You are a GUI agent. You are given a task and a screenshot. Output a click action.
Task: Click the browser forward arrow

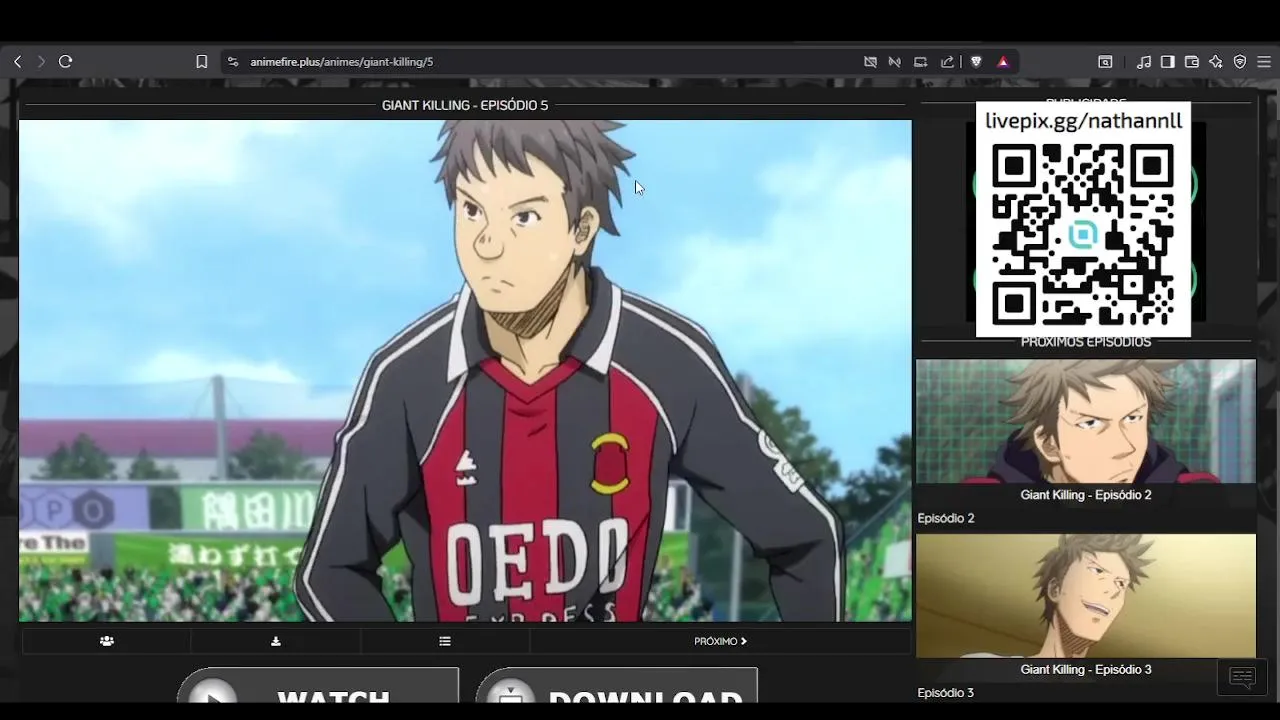(x=41, y=62)
